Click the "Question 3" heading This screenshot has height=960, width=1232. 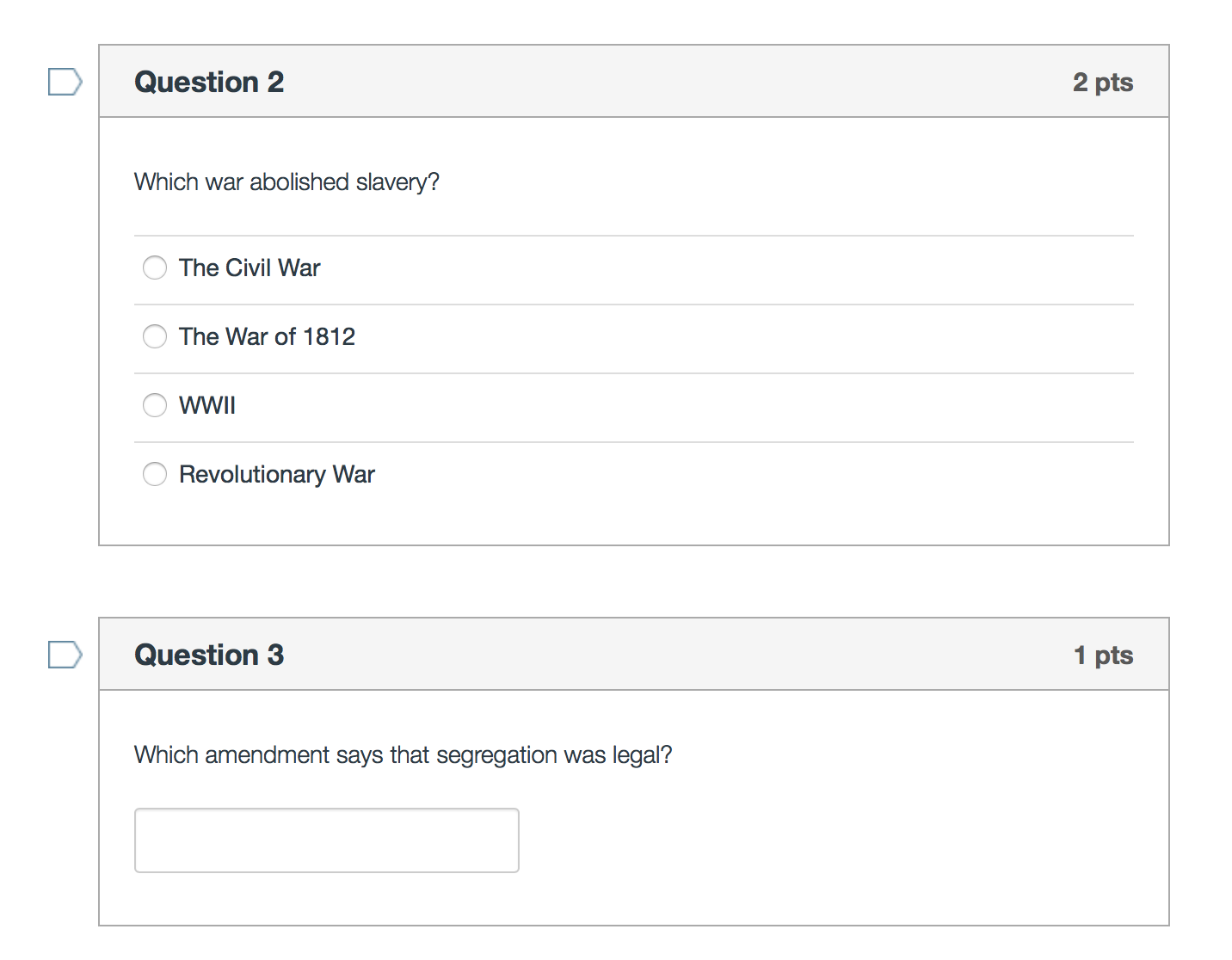click(x=209, y=655)
